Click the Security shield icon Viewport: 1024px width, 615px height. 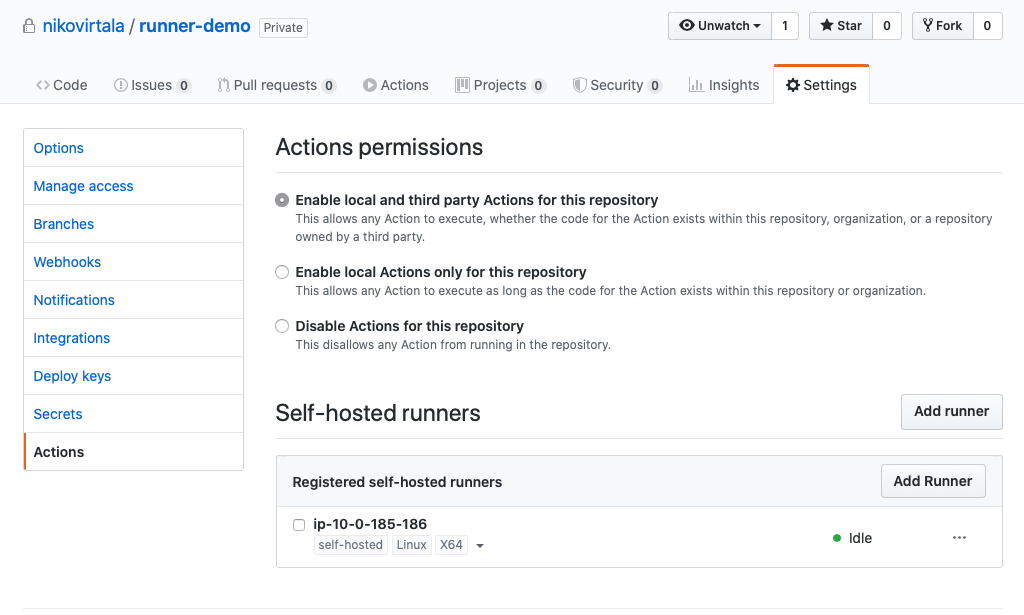[x=579, y=85]
